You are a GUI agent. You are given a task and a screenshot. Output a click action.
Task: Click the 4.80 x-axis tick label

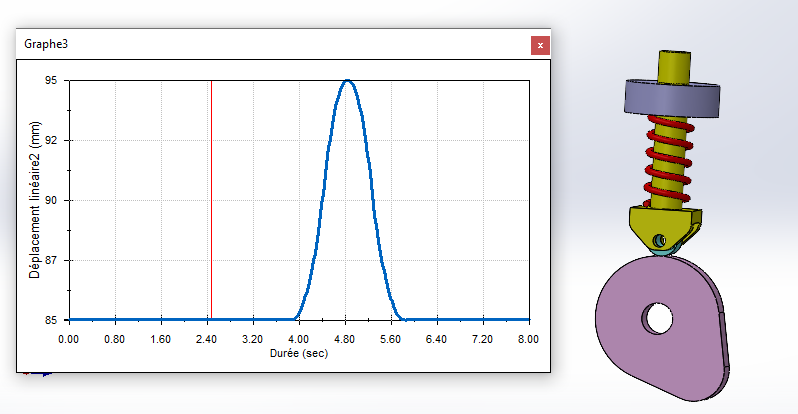point(345,340)
